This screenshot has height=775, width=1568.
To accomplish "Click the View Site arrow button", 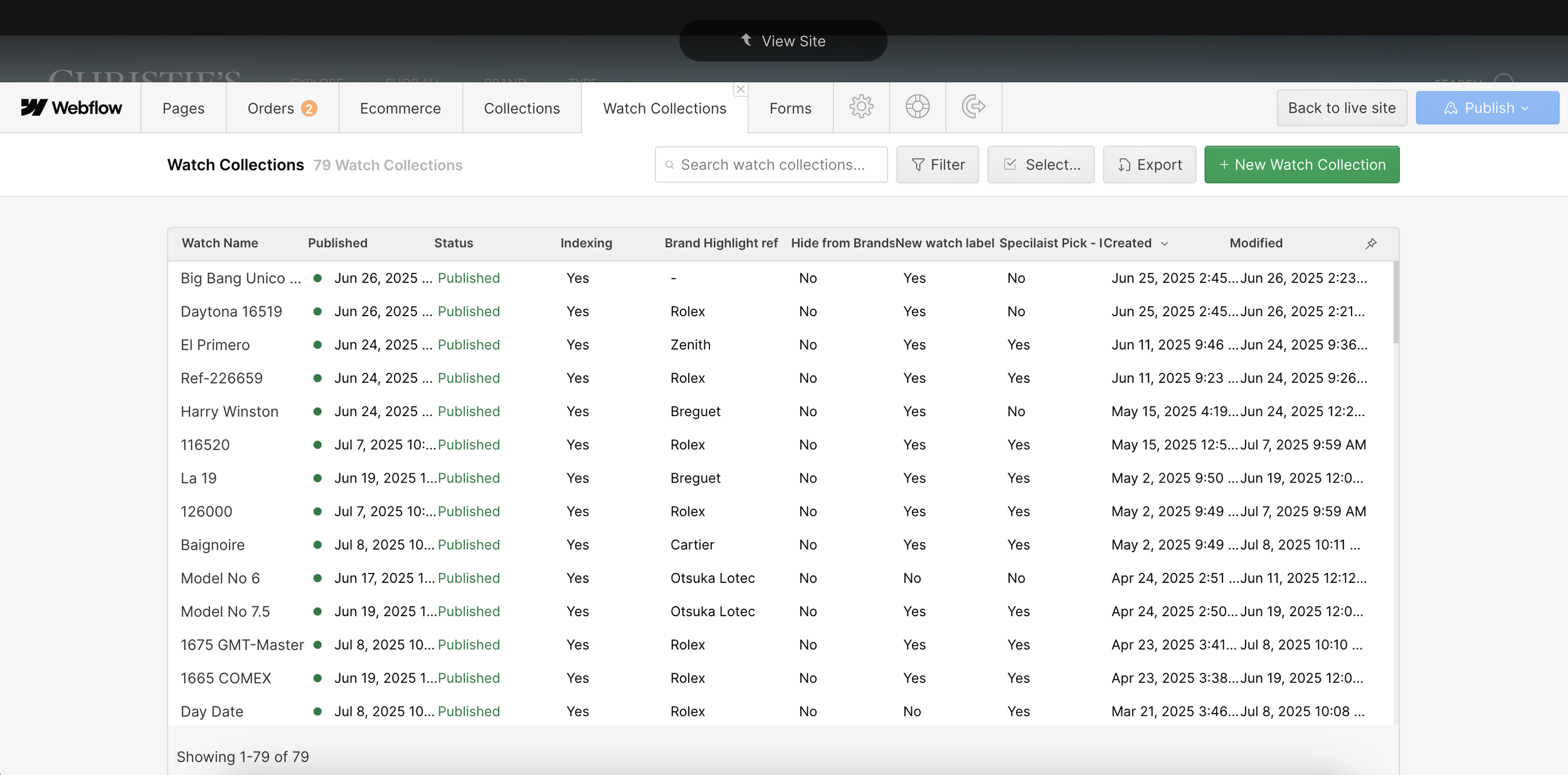I will (x=783, y=41).
